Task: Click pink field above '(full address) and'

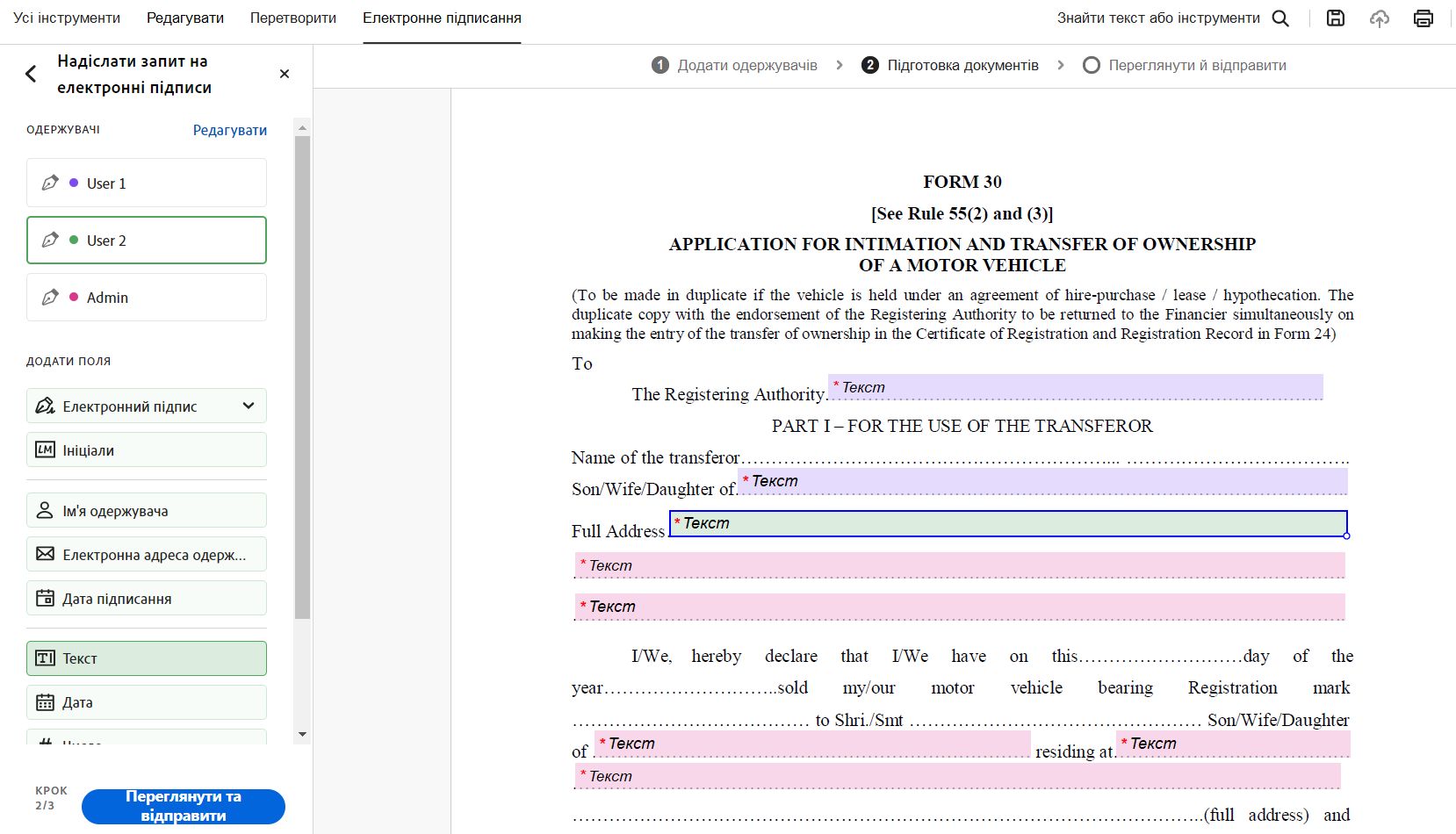Action: tap(958, 776)
